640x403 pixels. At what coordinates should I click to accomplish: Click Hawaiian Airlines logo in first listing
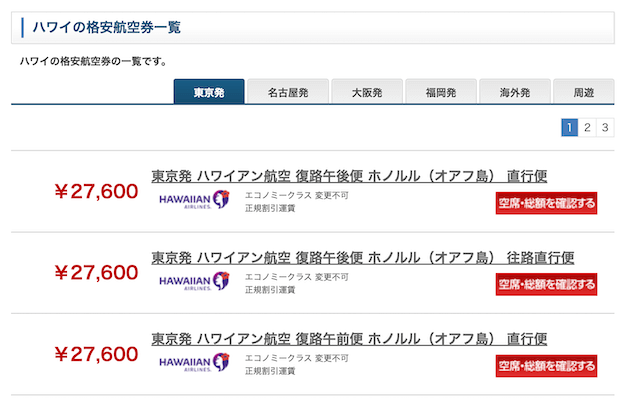tap(194, 200)
